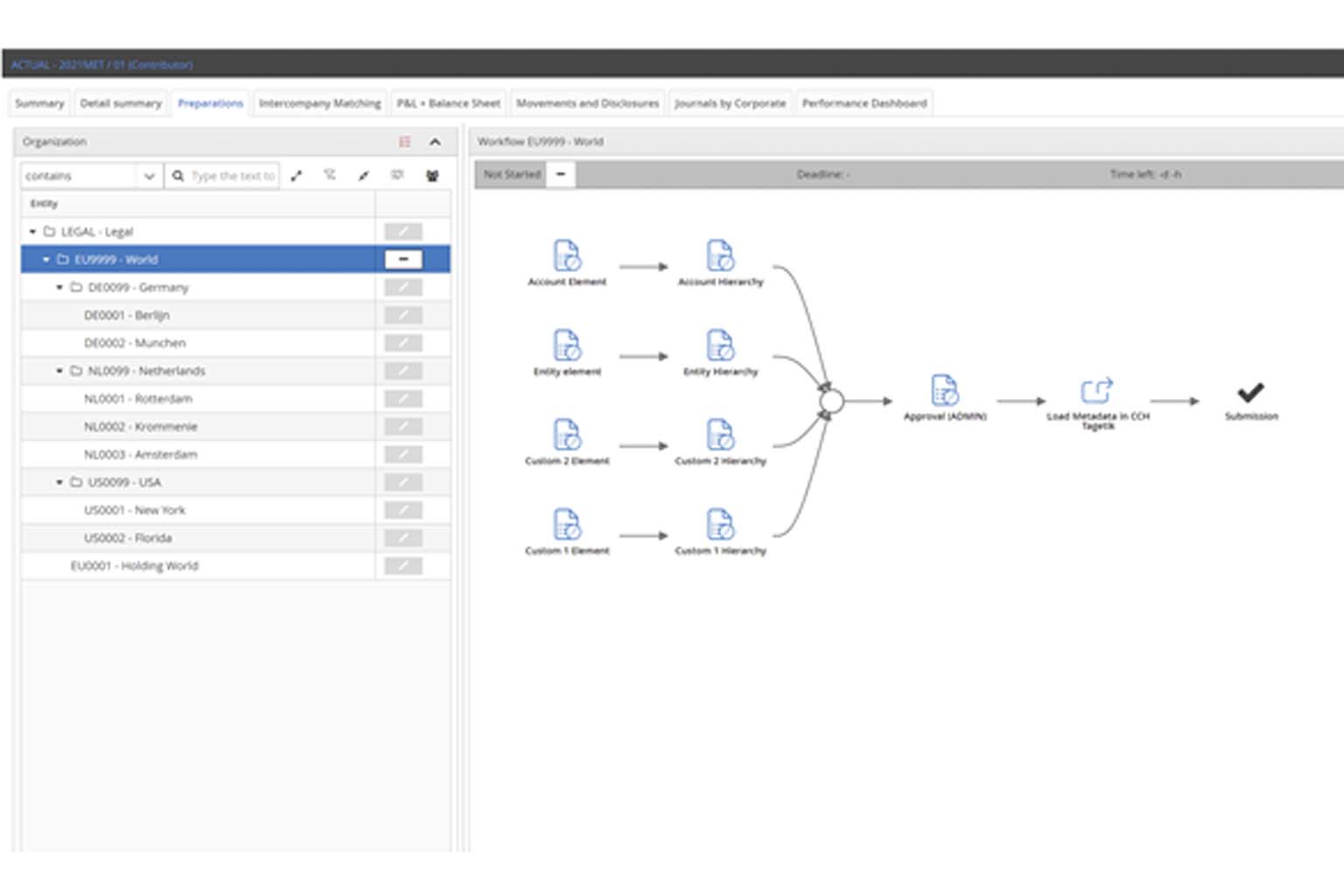Select EU0001 - Holding World entity
Viewport: 1344px width, 896px height.
click(134, 566)
